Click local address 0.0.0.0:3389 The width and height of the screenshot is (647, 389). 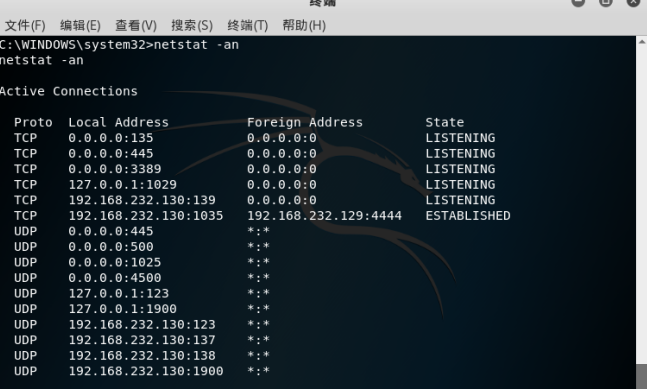(115, 169)
